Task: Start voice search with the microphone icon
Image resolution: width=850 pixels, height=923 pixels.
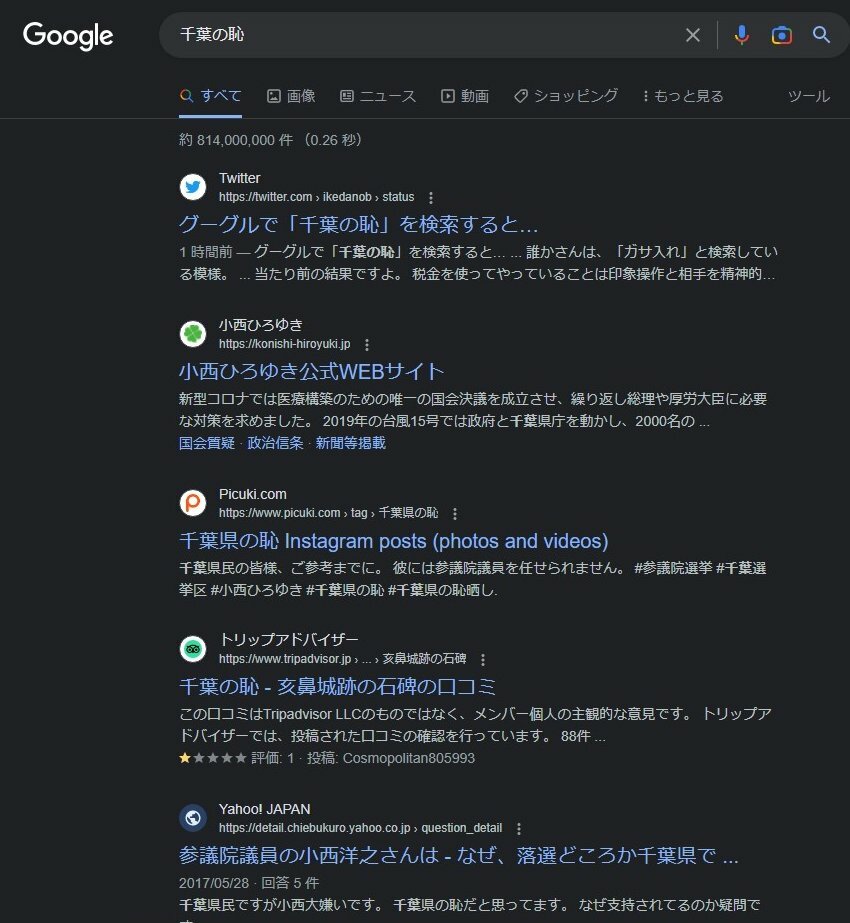Action: (x=742, y=35)
